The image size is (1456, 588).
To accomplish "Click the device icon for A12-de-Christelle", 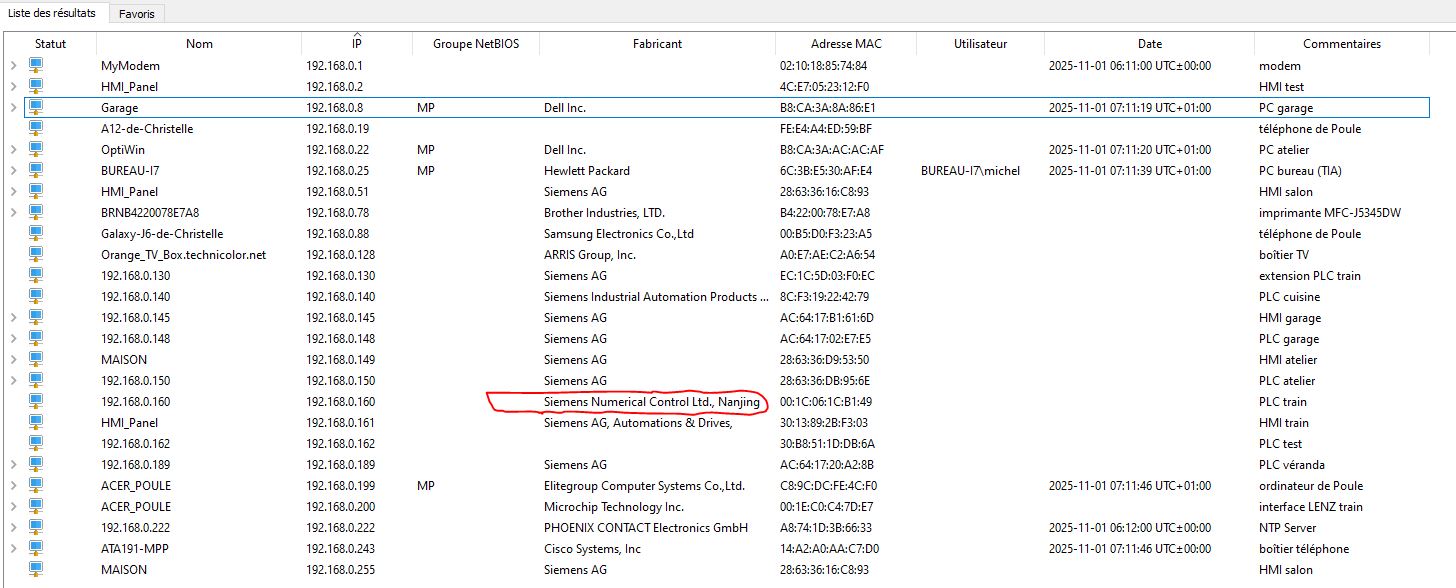I will 37,129.
